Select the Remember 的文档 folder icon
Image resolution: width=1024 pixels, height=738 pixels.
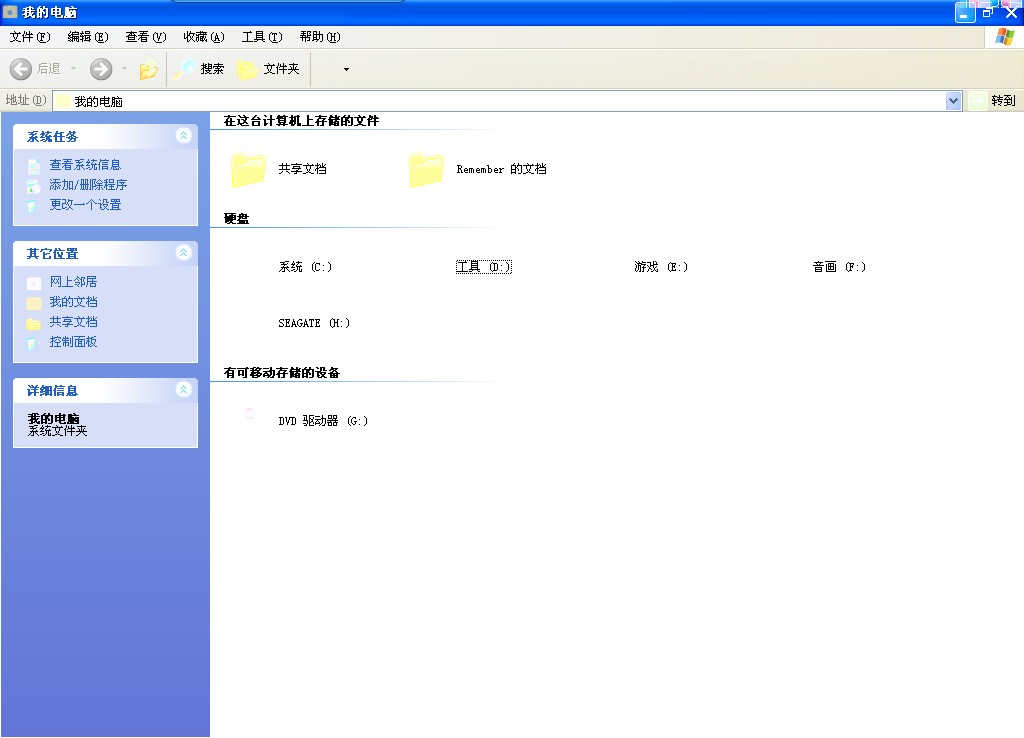(x=426, y=169)
